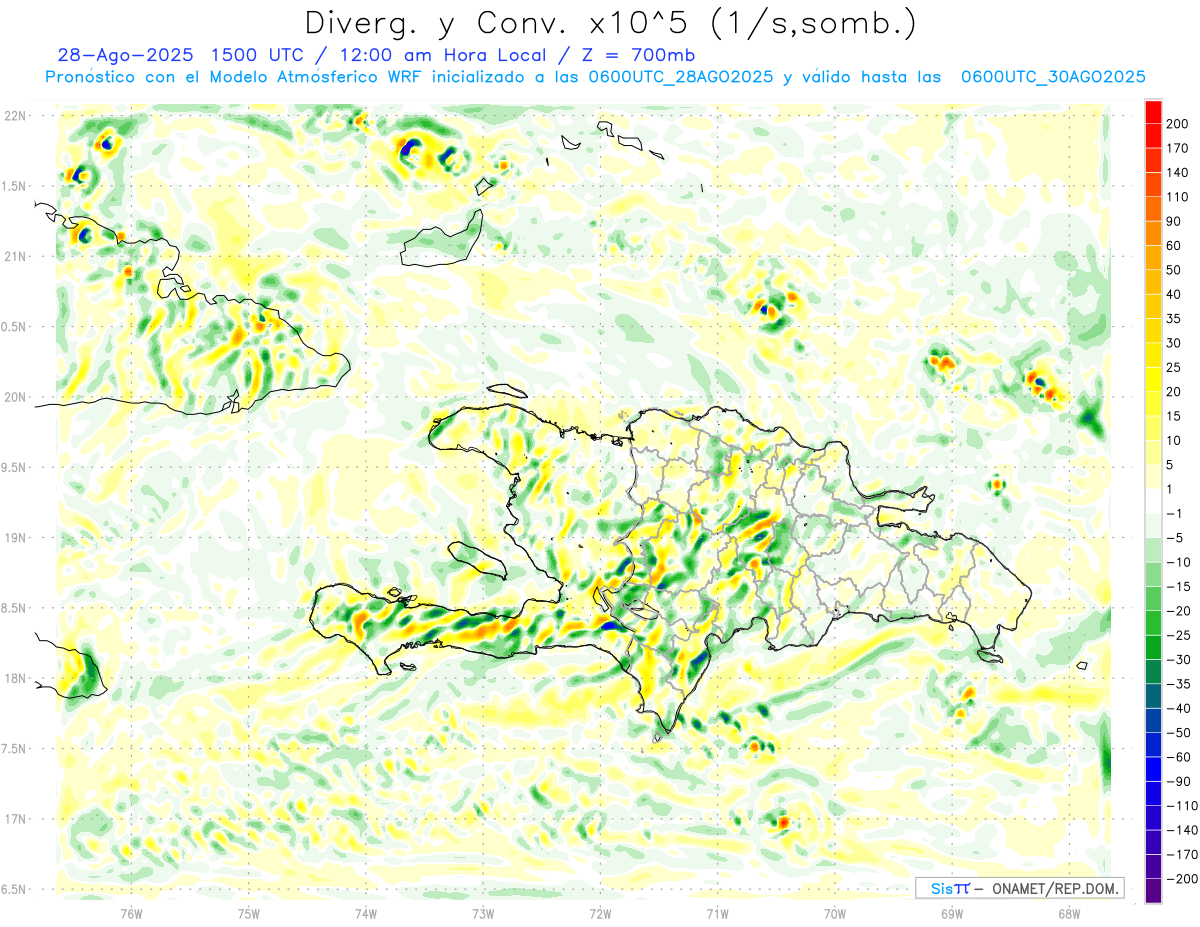Click the "-5" color scale value

1177,538
